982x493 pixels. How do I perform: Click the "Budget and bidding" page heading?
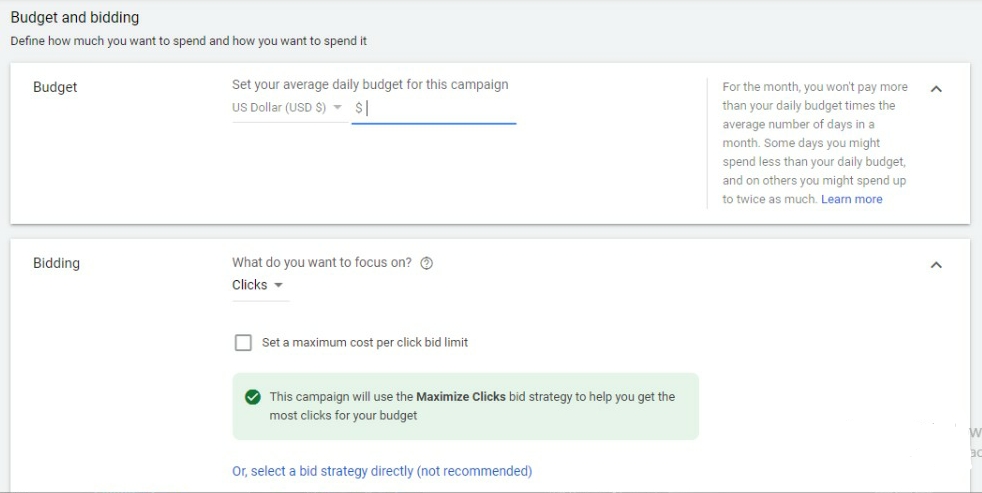75,17
